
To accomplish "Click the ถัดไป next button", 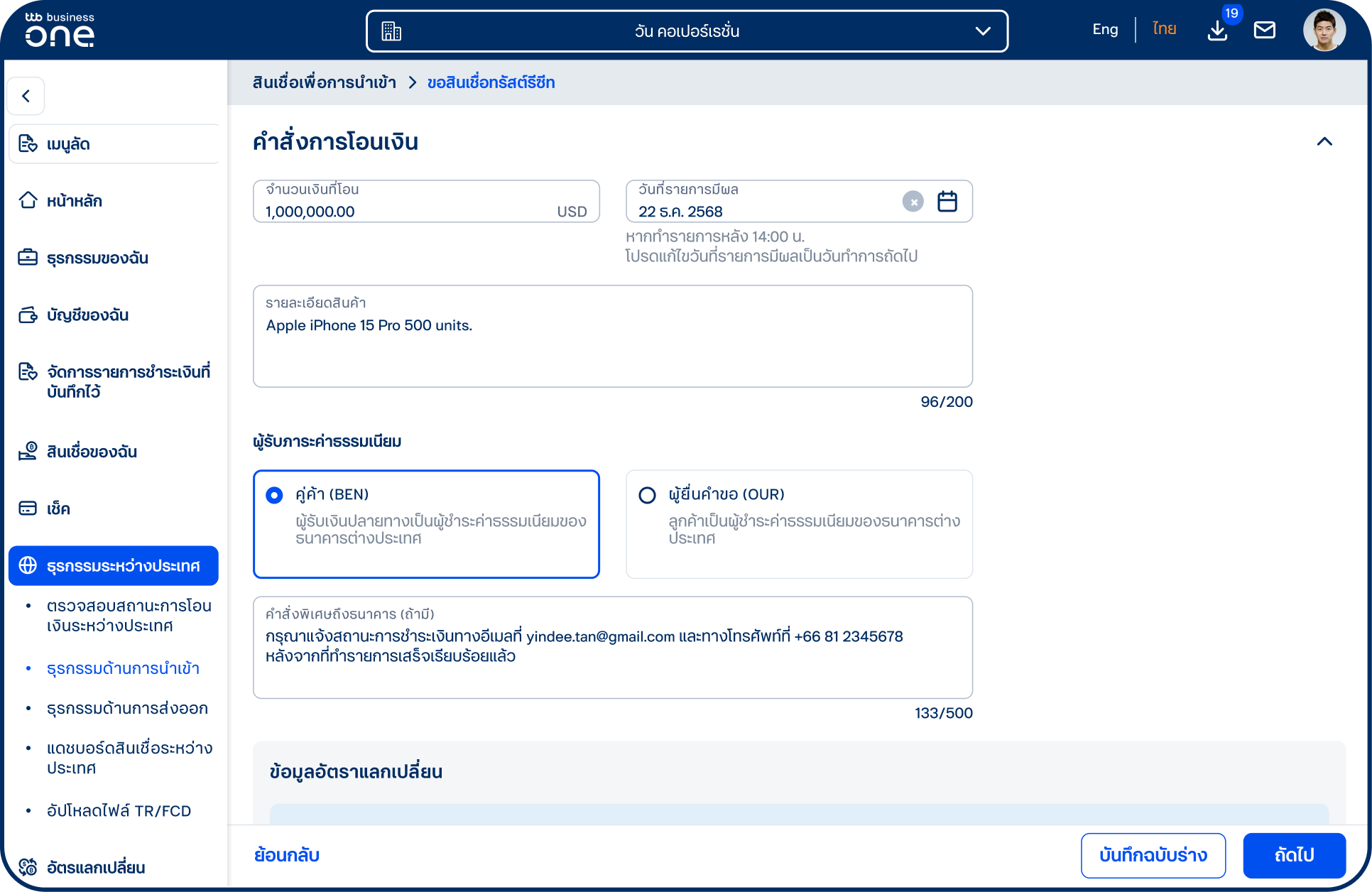I will coord(1294,855).
